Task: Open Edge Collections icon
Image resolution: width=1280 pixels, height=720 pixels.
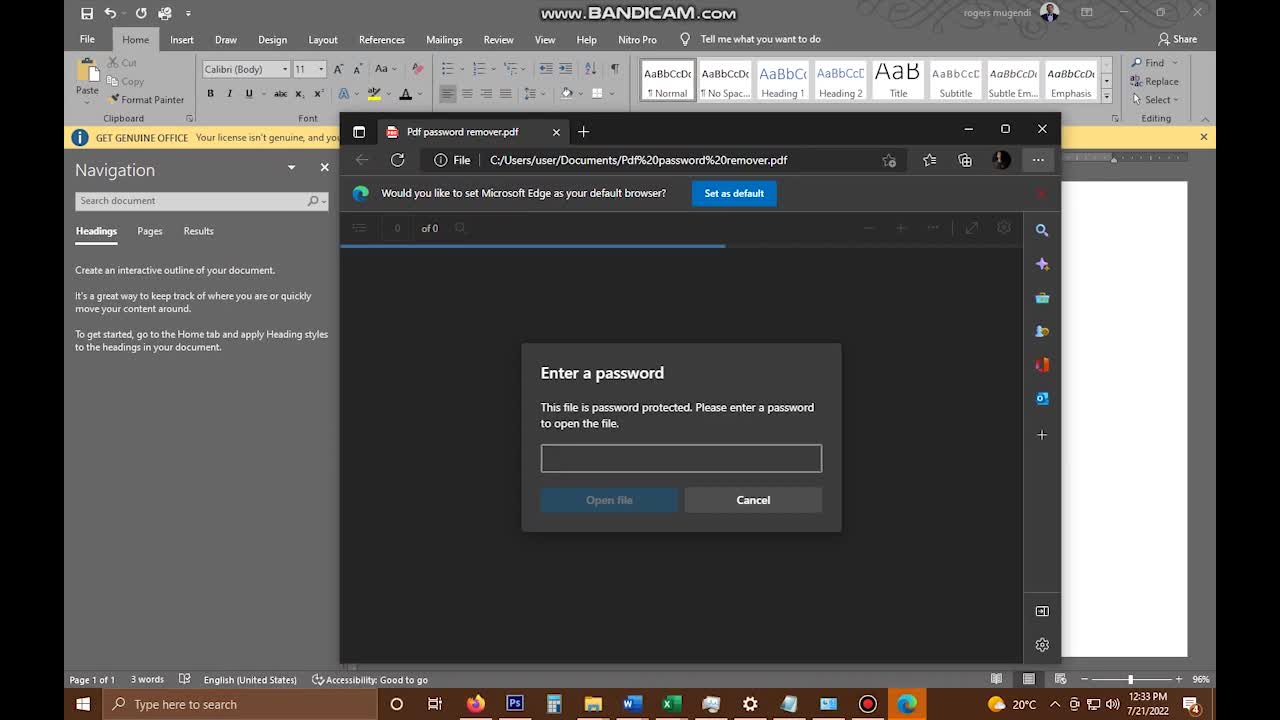Action: click(965, 160)
